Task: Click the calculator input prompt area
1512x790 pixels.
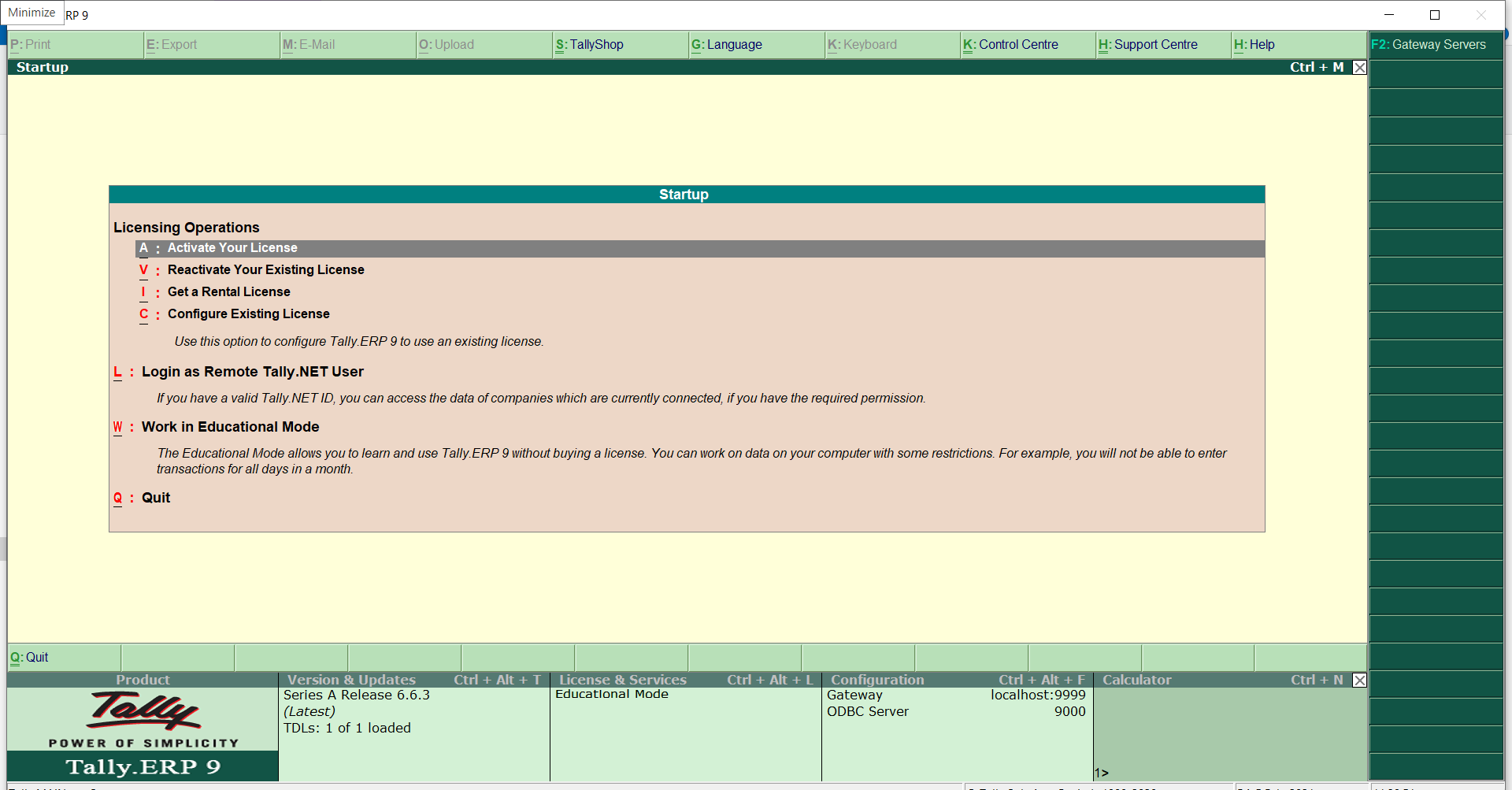Action: 1230,773
